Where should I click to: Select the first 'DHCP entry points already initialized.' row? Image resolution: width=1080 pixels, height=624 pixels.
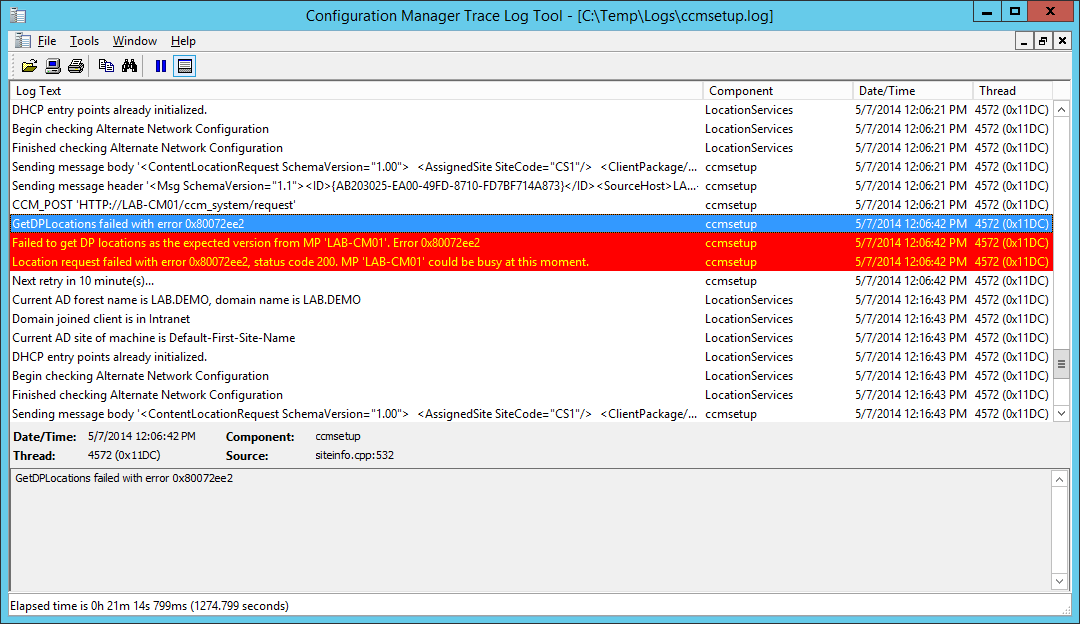pos(531,110)
